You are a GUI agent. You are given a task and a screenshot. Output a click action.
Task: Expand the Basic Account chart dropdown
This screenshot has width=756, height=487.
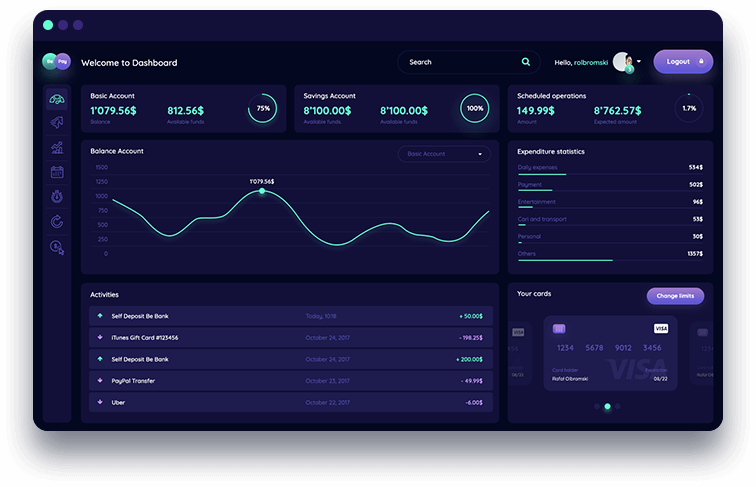pos(445,154)
